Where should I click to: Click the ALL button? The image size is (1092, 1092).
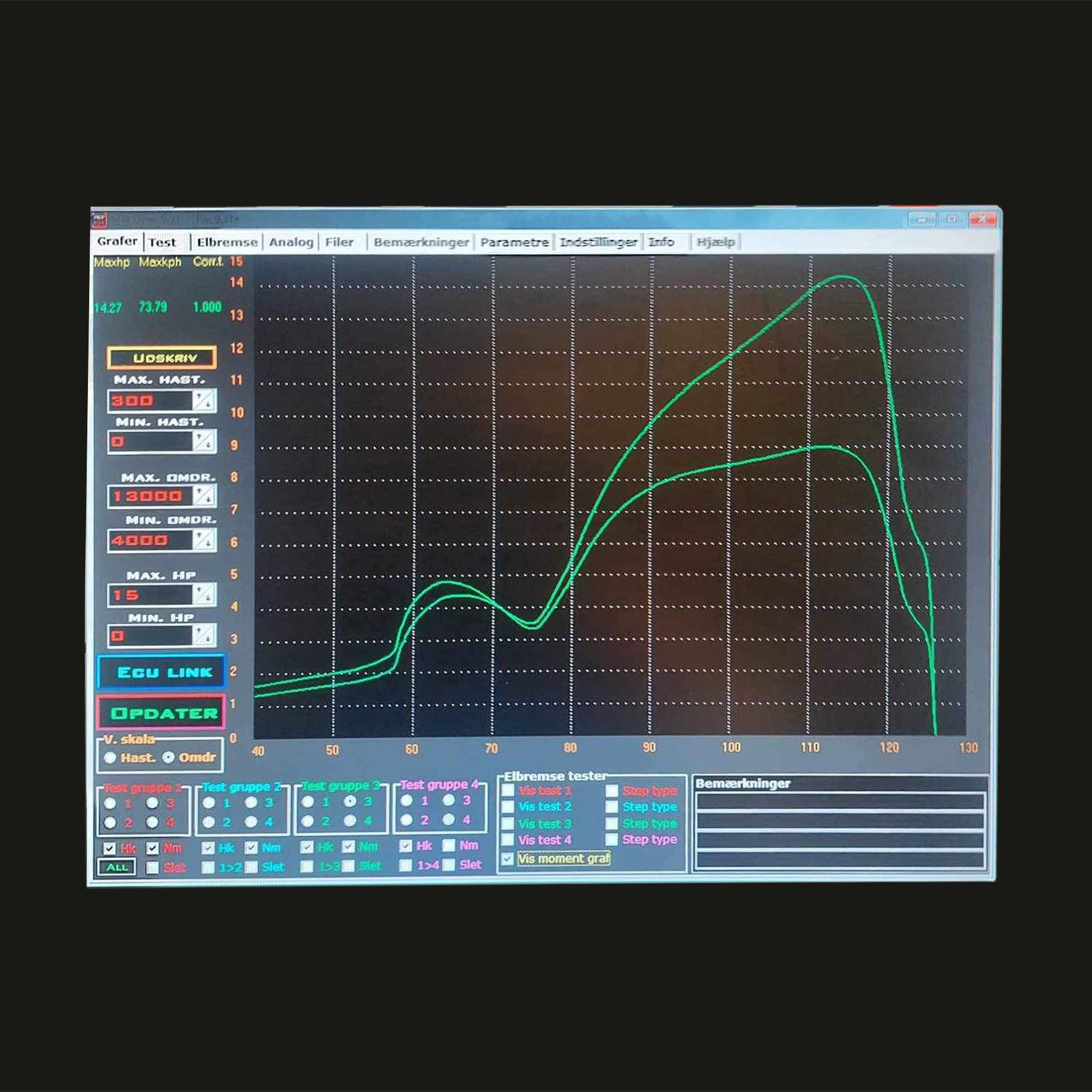pyautogui.click(x=116, y=868)
